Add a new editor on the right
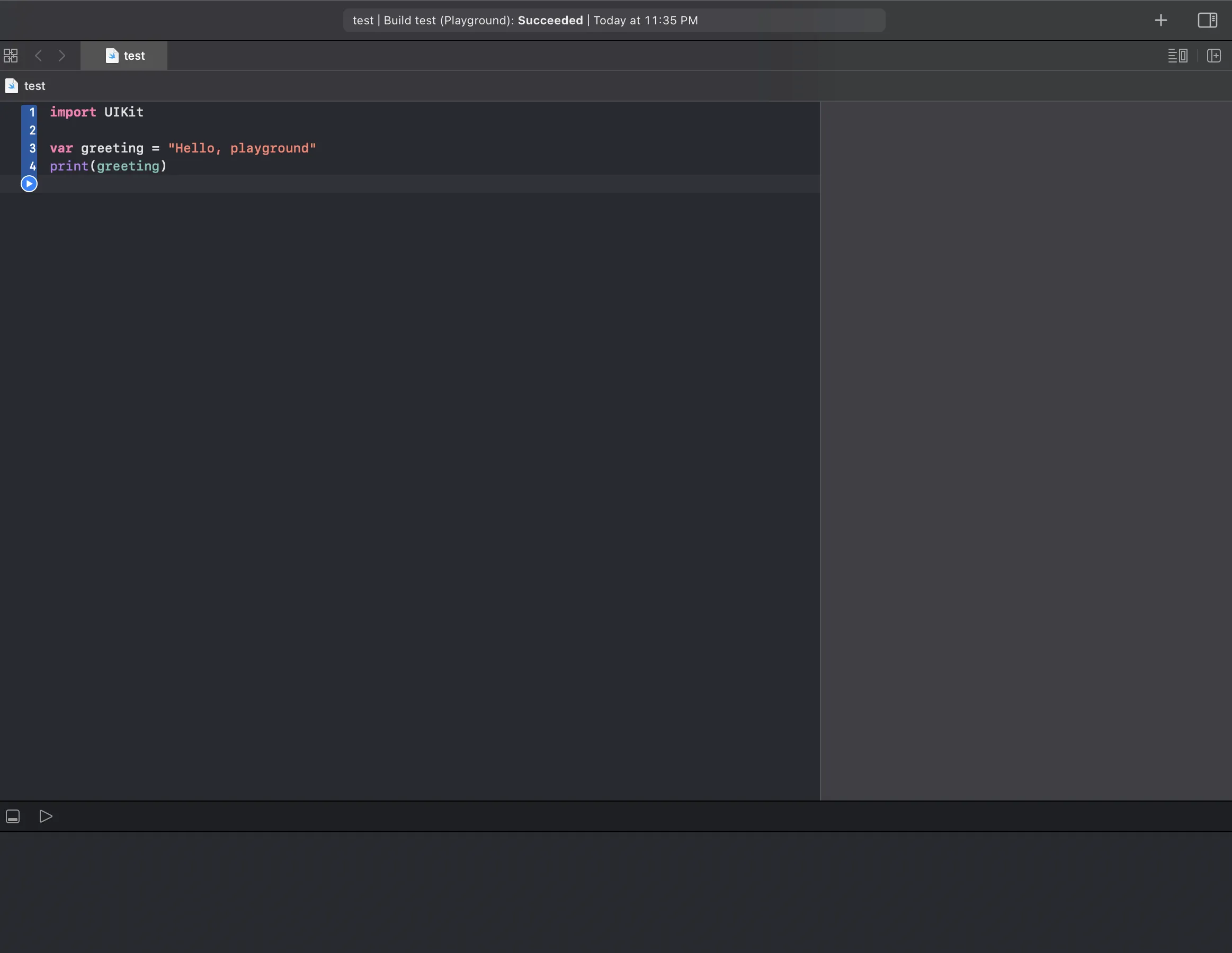This screenshot has width=1232, height=953. (1213, 56)
